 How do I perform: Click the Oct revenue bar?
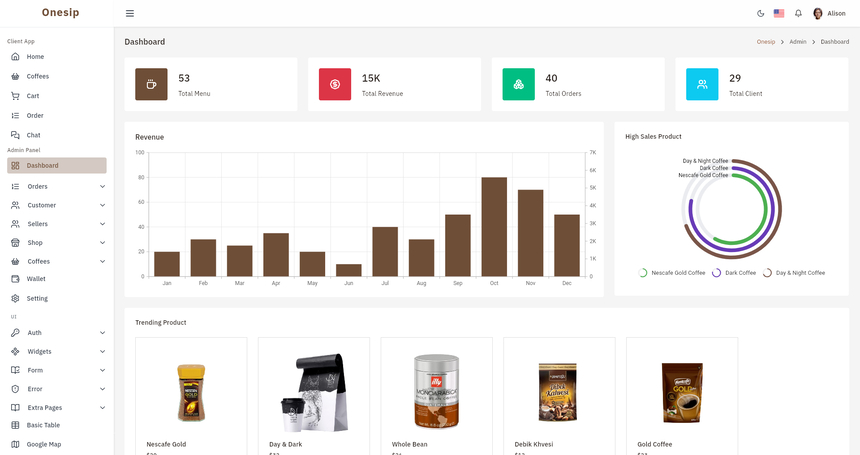click(x=494, y=227)
